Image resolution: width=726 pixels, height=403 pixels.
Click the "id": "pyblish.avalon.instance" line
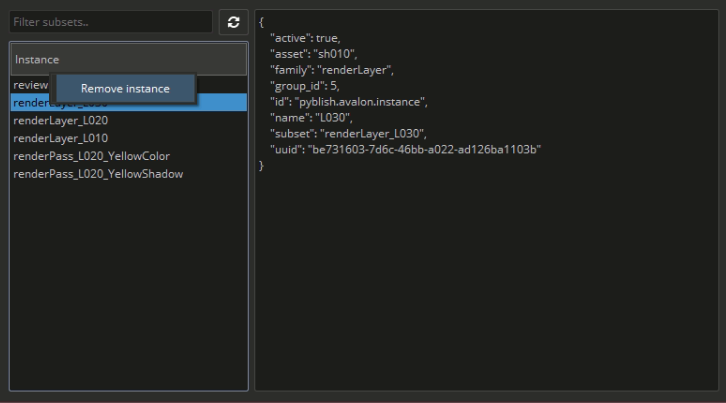[349, 102]
